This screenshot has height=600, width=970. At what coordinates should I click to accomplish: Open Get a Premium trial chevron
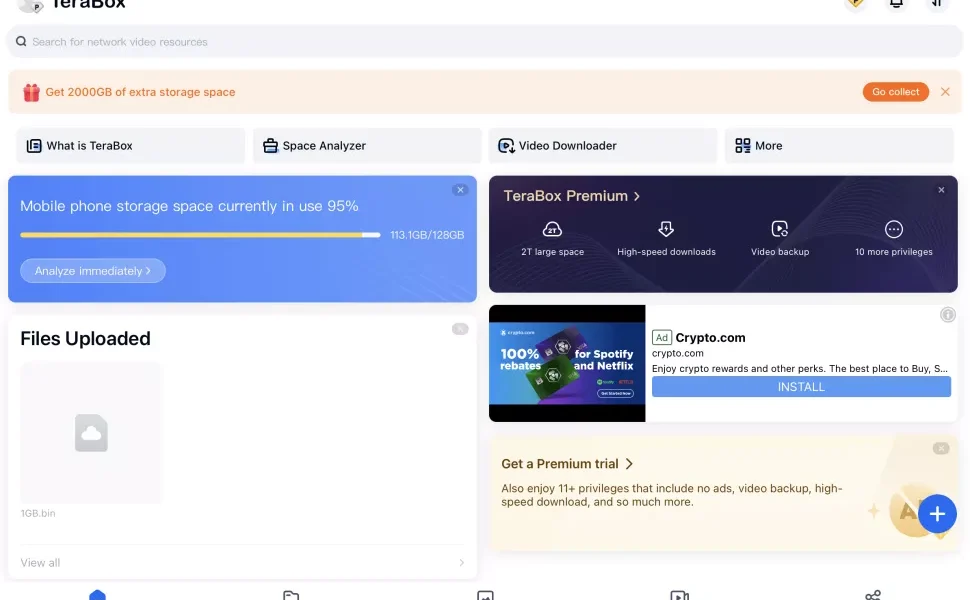629,464
